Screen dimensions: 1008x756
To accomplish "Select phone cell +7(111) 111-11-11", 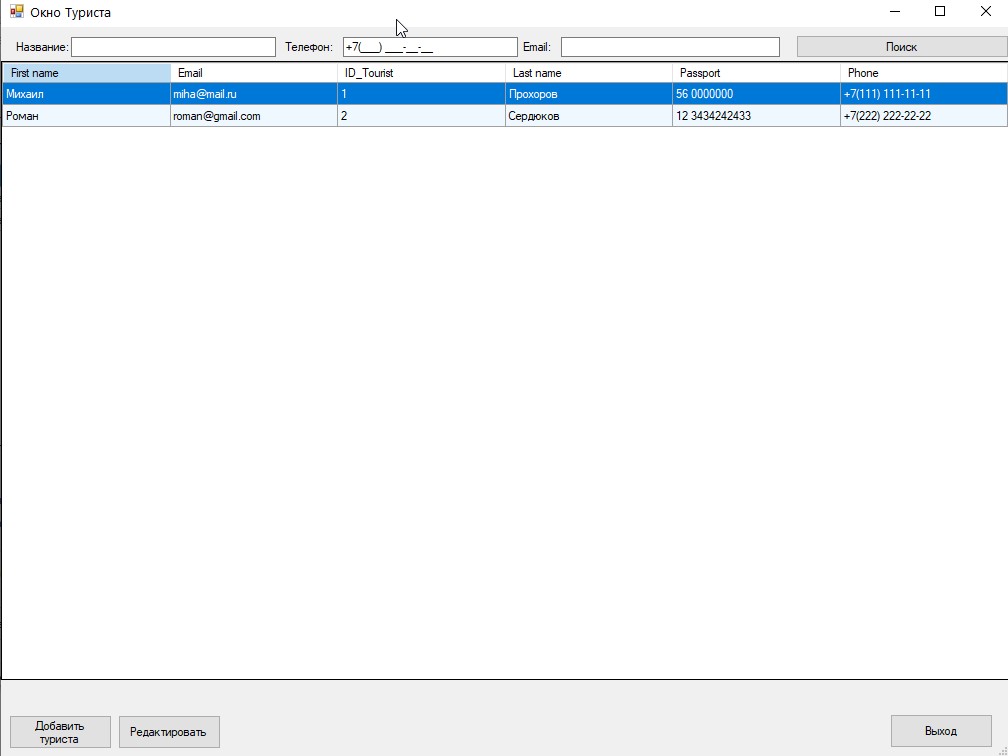I will (x=924, y=94).
